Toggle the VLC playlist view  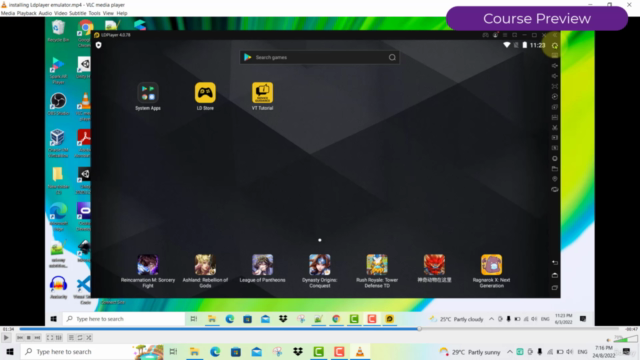(x=71, y=338)
